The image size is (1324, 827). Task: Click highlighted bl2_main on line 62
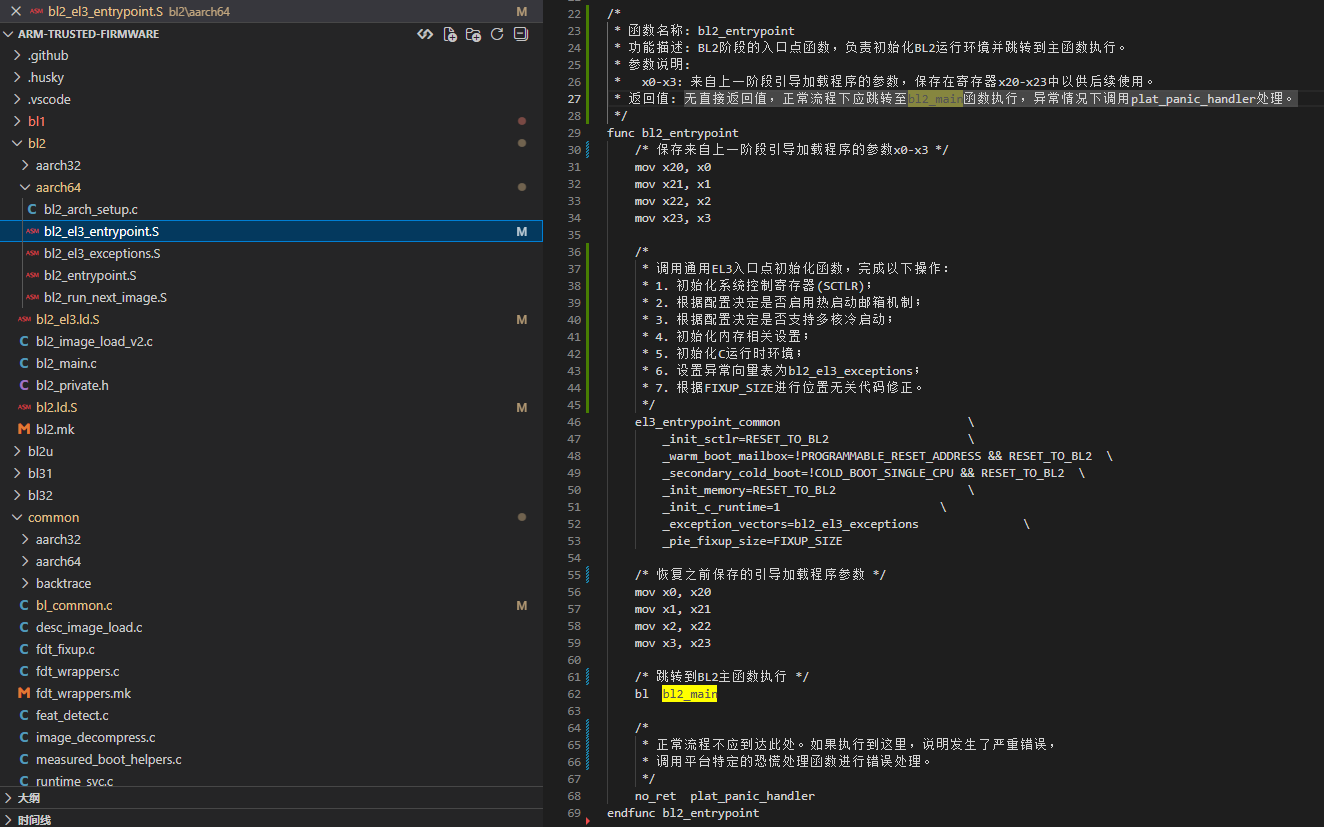point(689,694)
